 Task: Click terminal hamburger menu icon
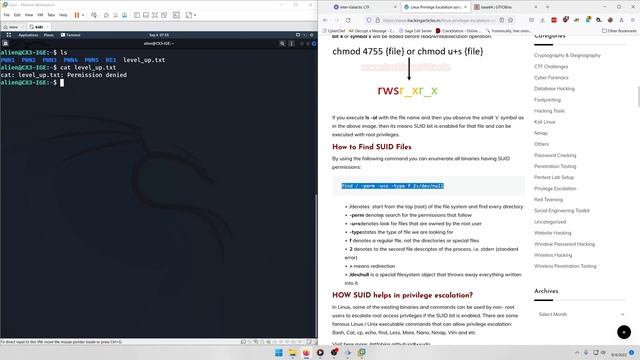291,43
